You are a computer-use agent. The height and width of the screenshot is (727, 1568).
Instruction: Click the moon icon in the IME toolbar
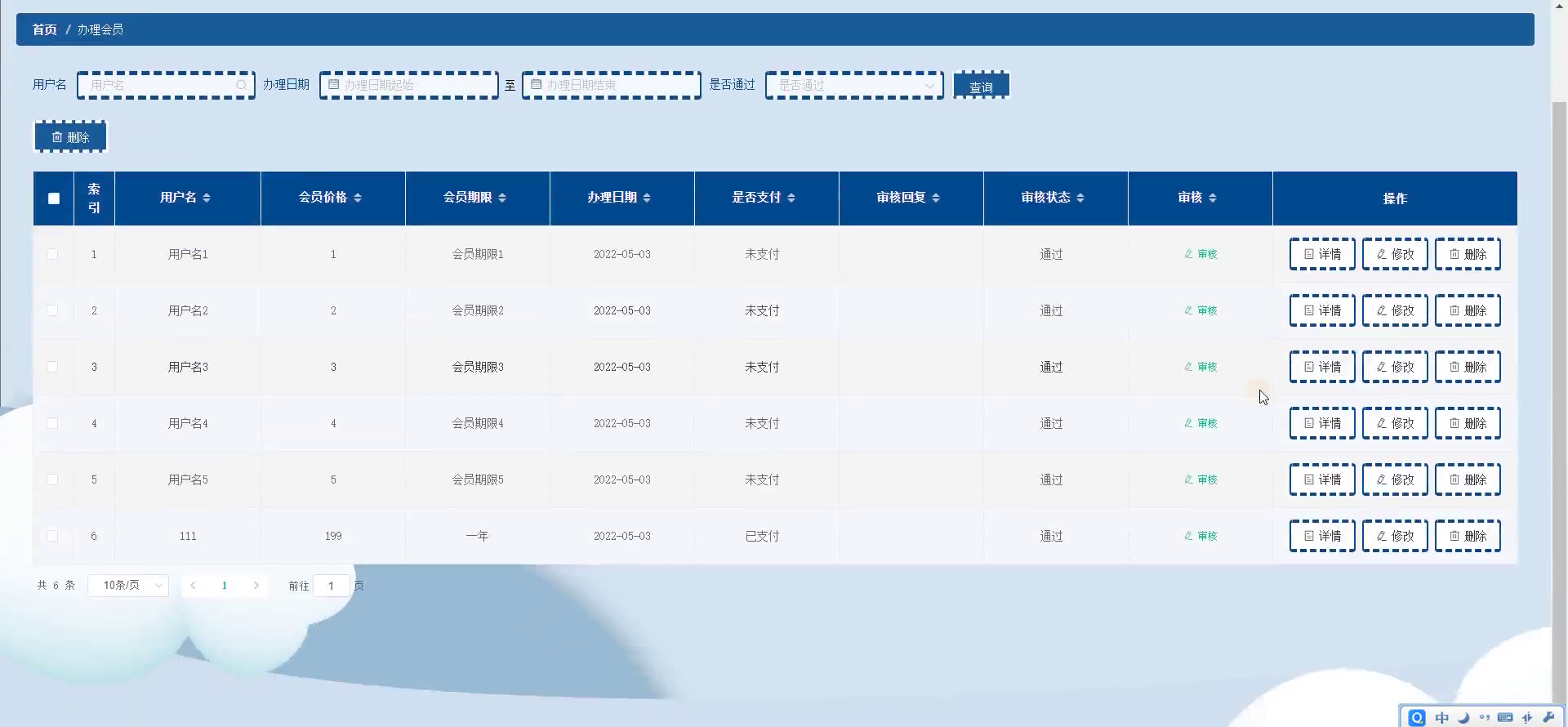1463,717
